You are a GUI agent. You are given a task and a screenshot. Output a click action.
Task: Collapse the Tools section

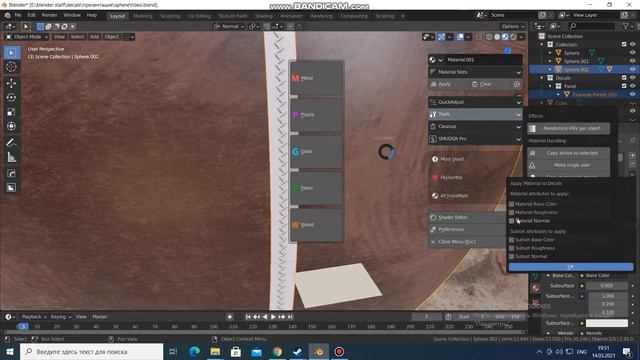coord(476,114)
